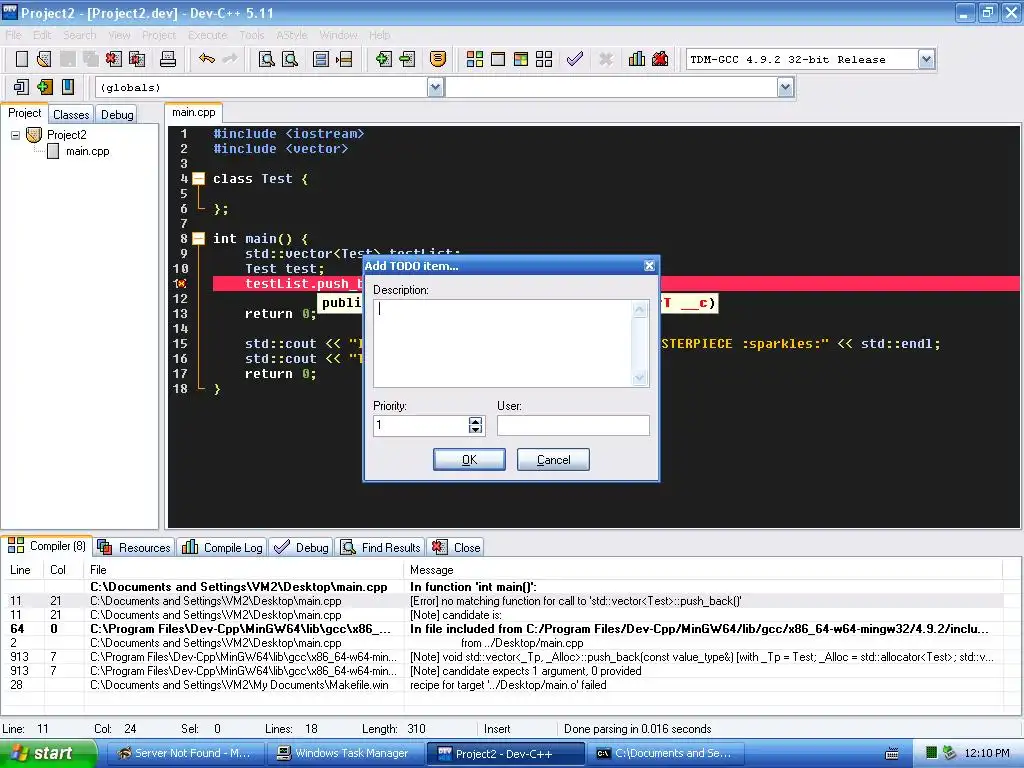The width and height of the screenshot is (1024, 768).
Task: Click into the Description text area
Action: 503,344
